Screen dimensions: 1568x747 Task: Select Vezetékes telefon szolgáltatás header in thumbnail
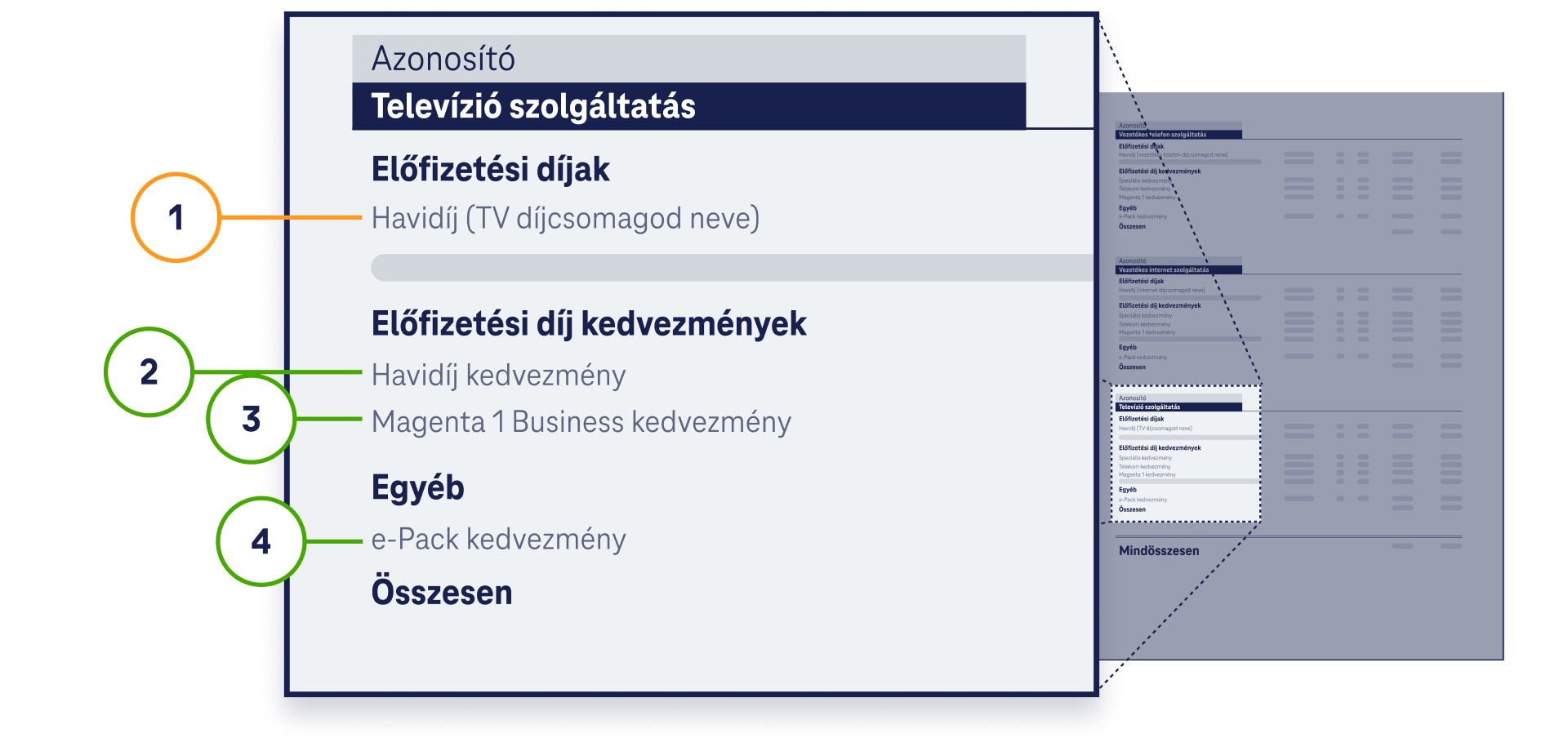1162,135
